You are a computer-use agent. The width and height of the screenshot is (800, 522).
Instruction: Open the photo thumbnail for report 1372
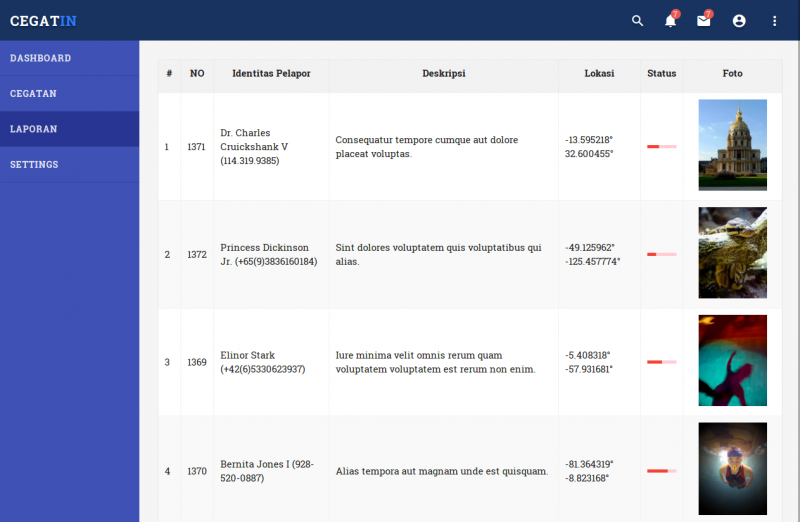[732, 253]
